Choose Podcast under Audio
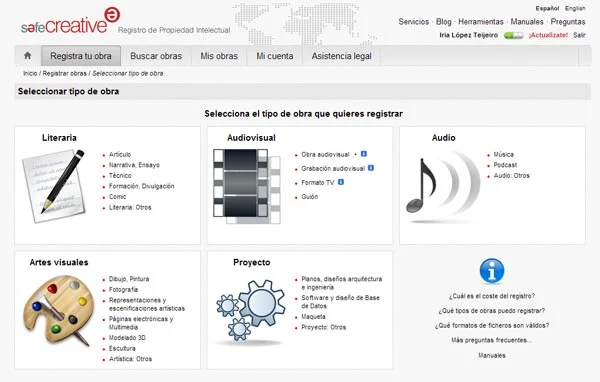The width and height of the screenshot is (600, 382). click(505, 165)
